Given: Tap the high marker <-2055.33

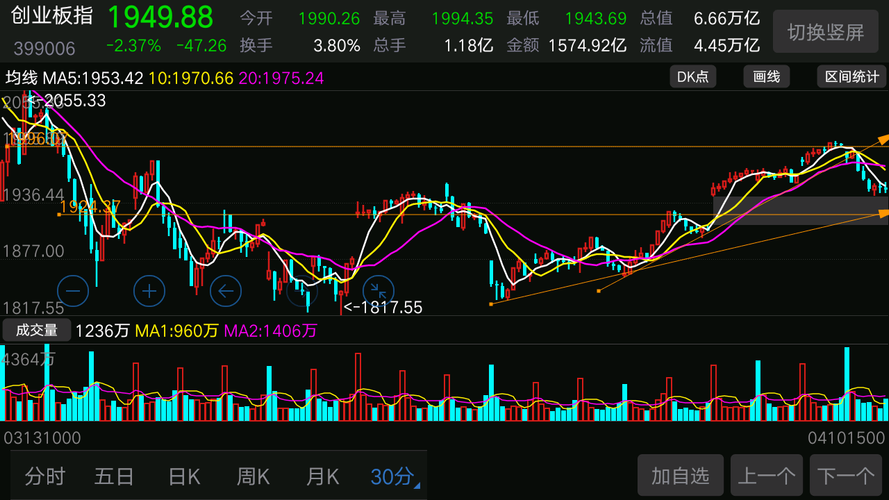Looking at the screenshot, I should coord(67,101).
